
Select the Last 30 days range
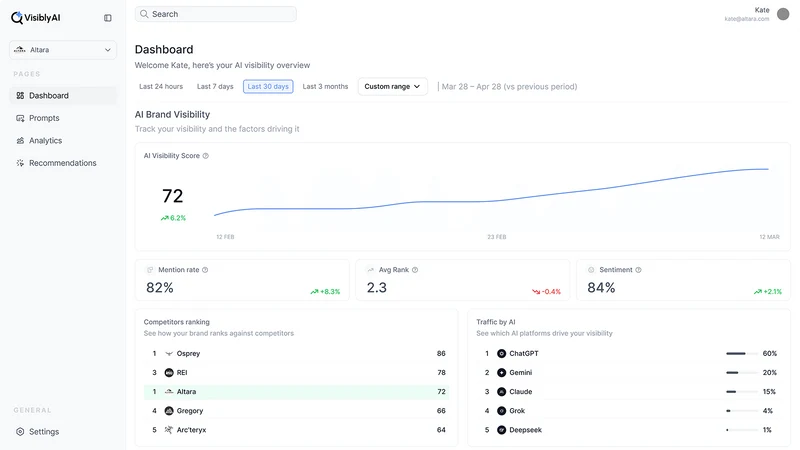(x=268, y=87)
